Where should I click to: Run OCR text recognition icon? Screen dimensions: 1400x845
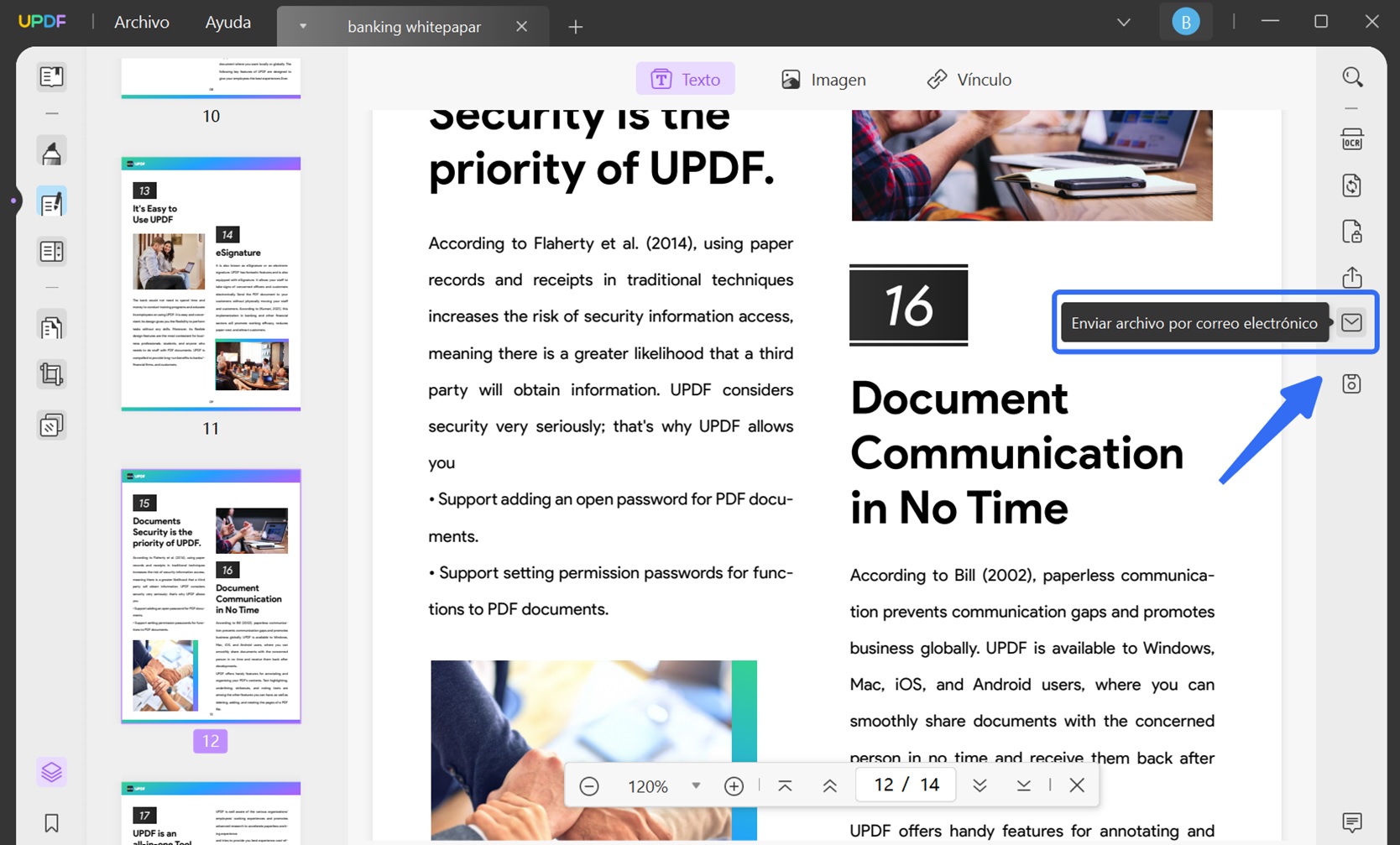(x=1352, y=139)
